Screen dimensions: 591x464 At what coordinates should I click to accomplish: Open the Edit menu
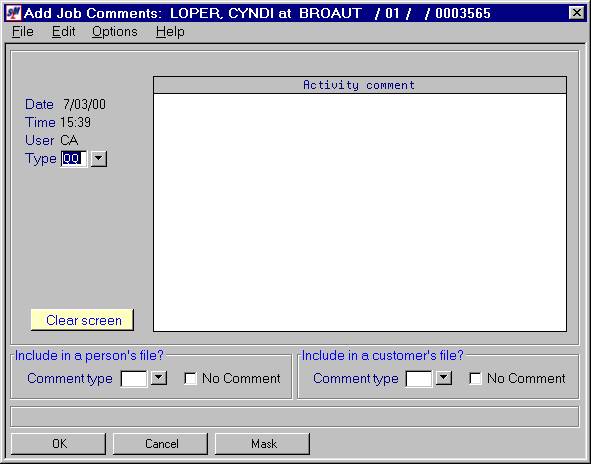point(63,32)
